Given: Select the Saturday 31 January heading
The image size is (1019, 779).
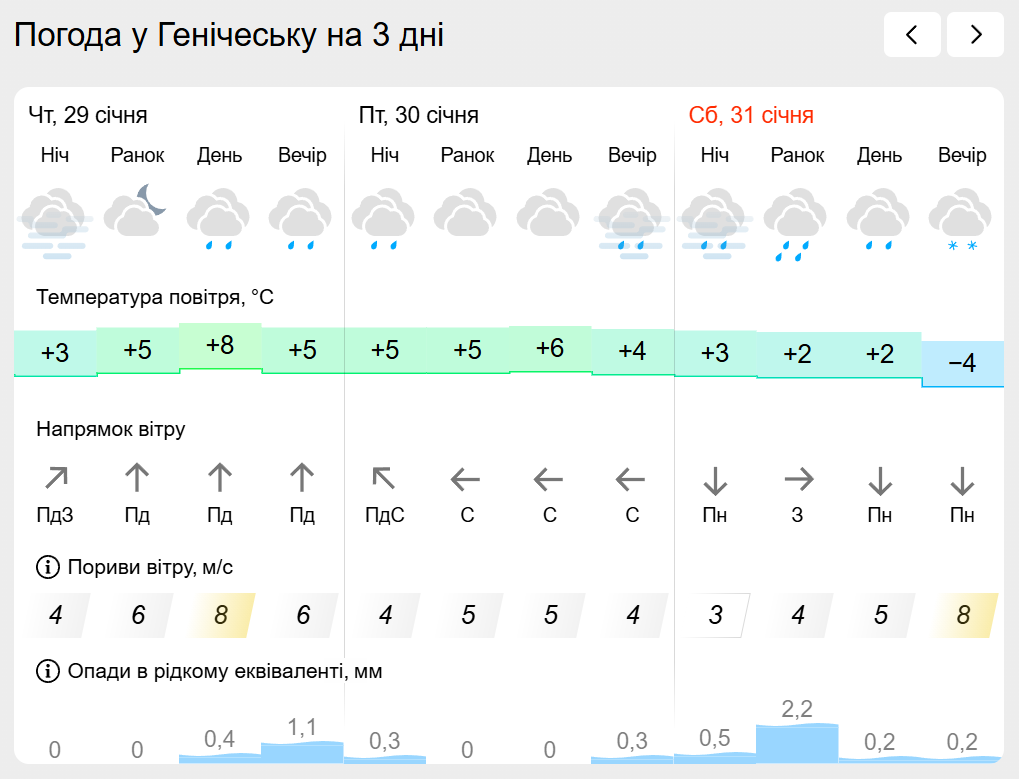Looking at the screenshot, I should pos(751,115).
